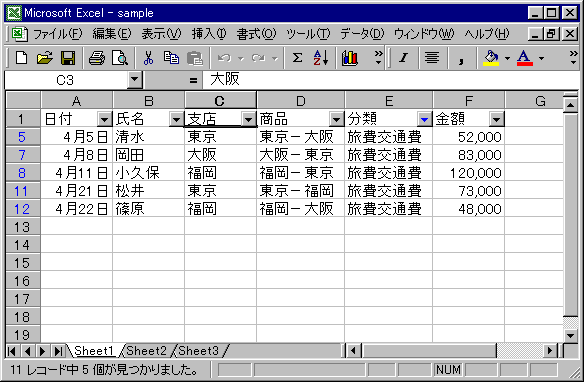
Task: Switch to the Sheet3 tab
Action: point(199,351)
